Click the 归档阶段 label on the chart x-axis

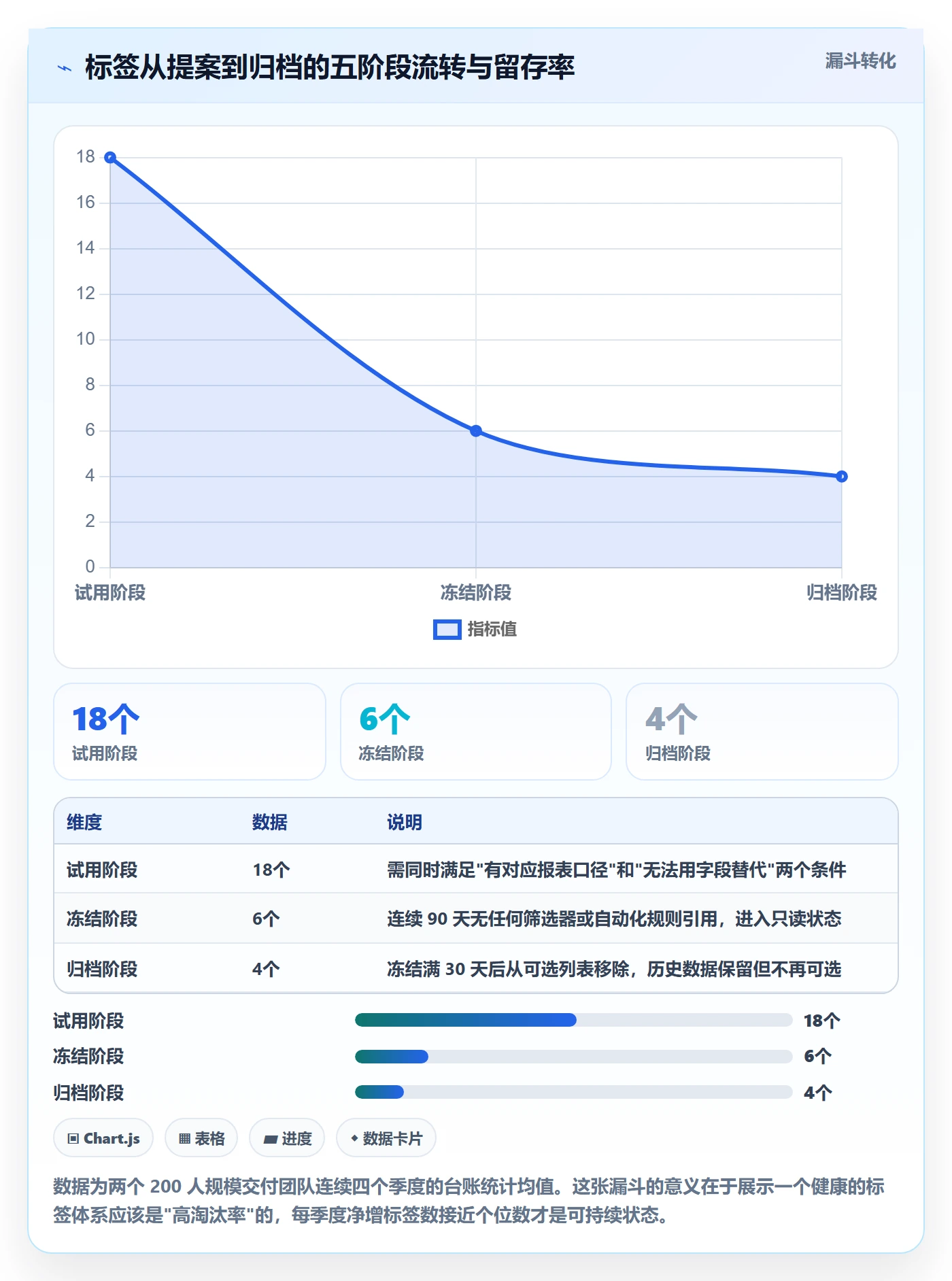coord(842,593)
